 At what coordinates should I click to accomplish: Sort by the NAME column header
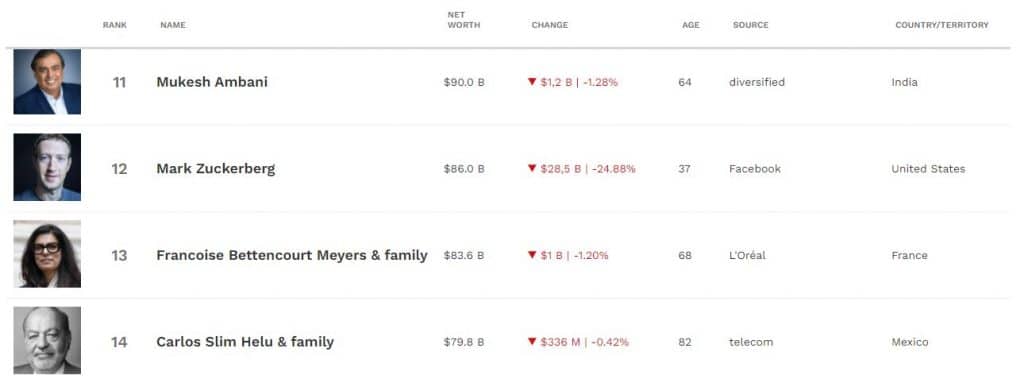pyautogui.click(x=173, y=25)
